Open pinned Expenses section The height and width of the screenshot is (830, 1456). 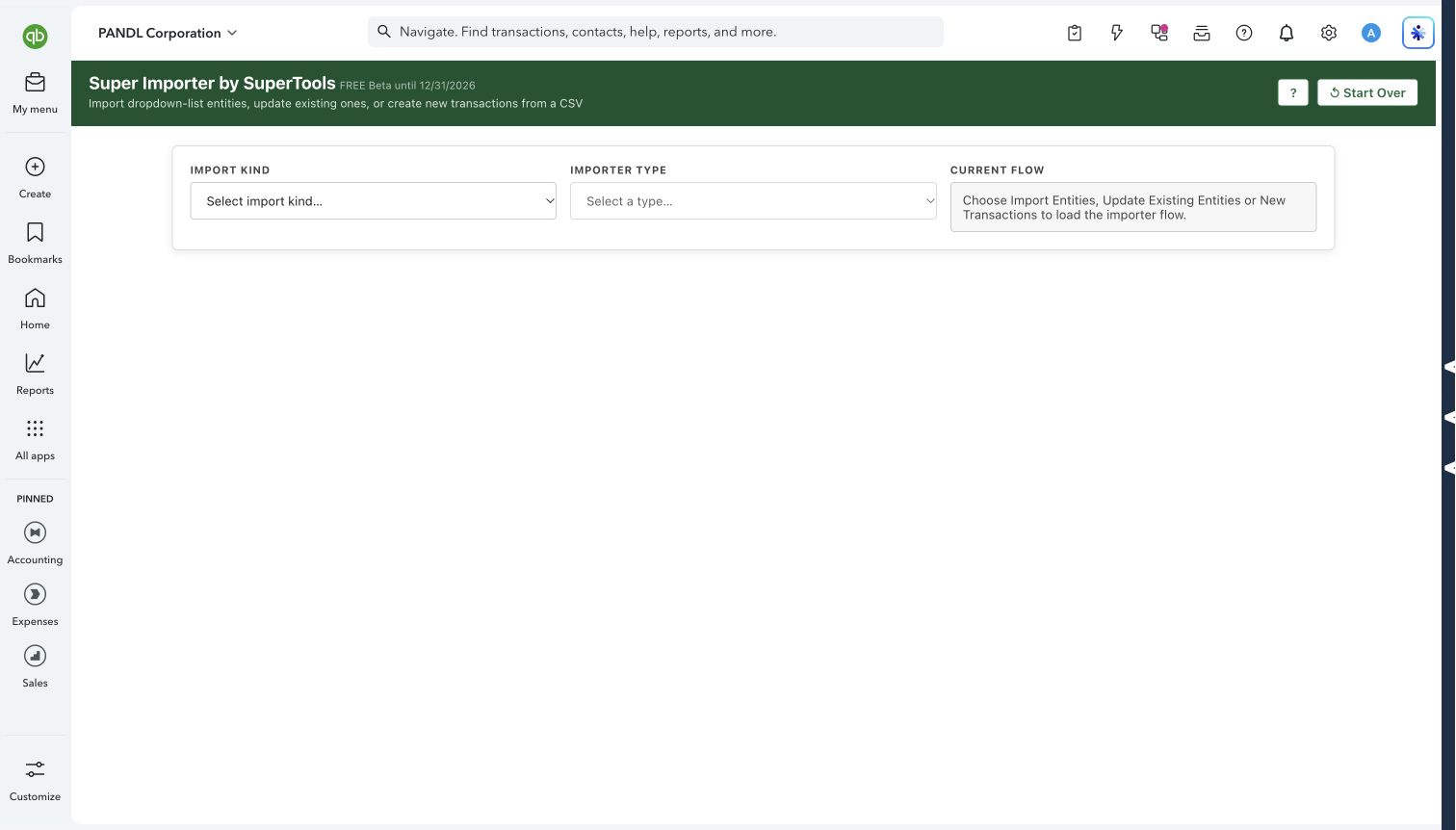35,604
